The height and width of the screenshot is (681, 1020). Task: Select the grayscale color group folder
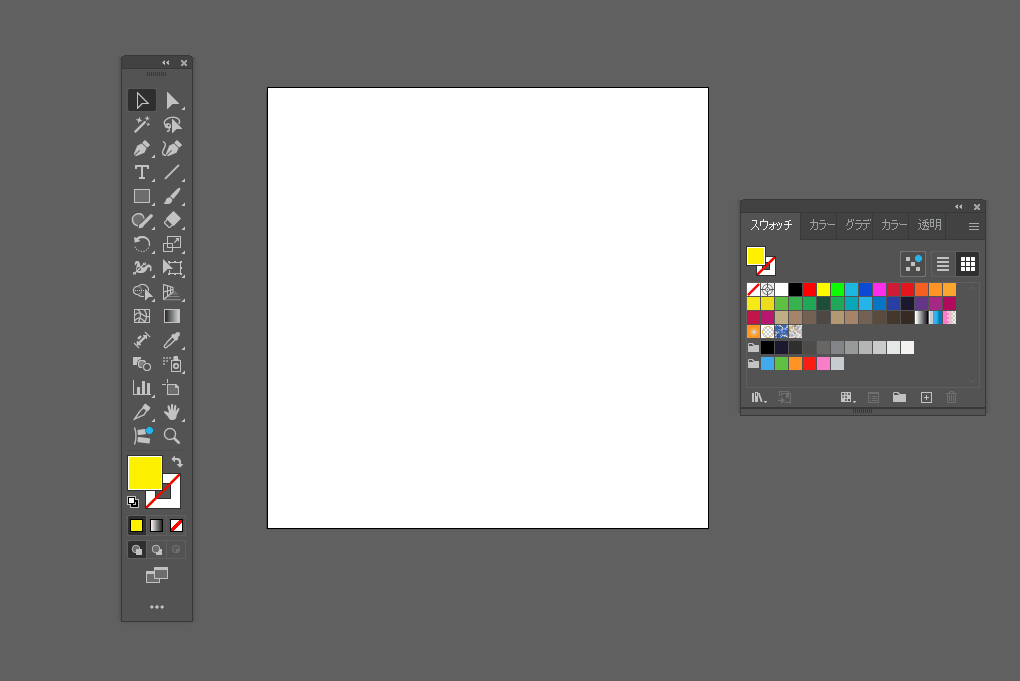(x=753, y=347)
